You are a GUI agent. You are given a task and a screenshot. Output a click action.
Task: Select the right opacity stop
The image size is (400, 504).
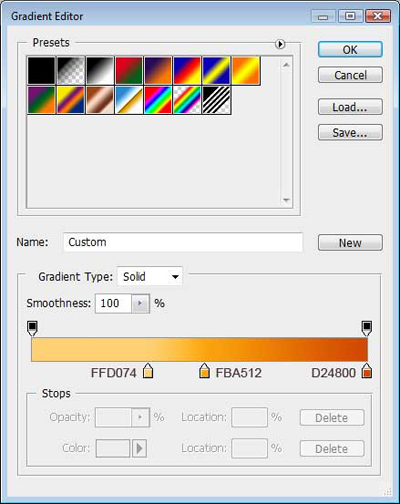(x=367, y=329)
